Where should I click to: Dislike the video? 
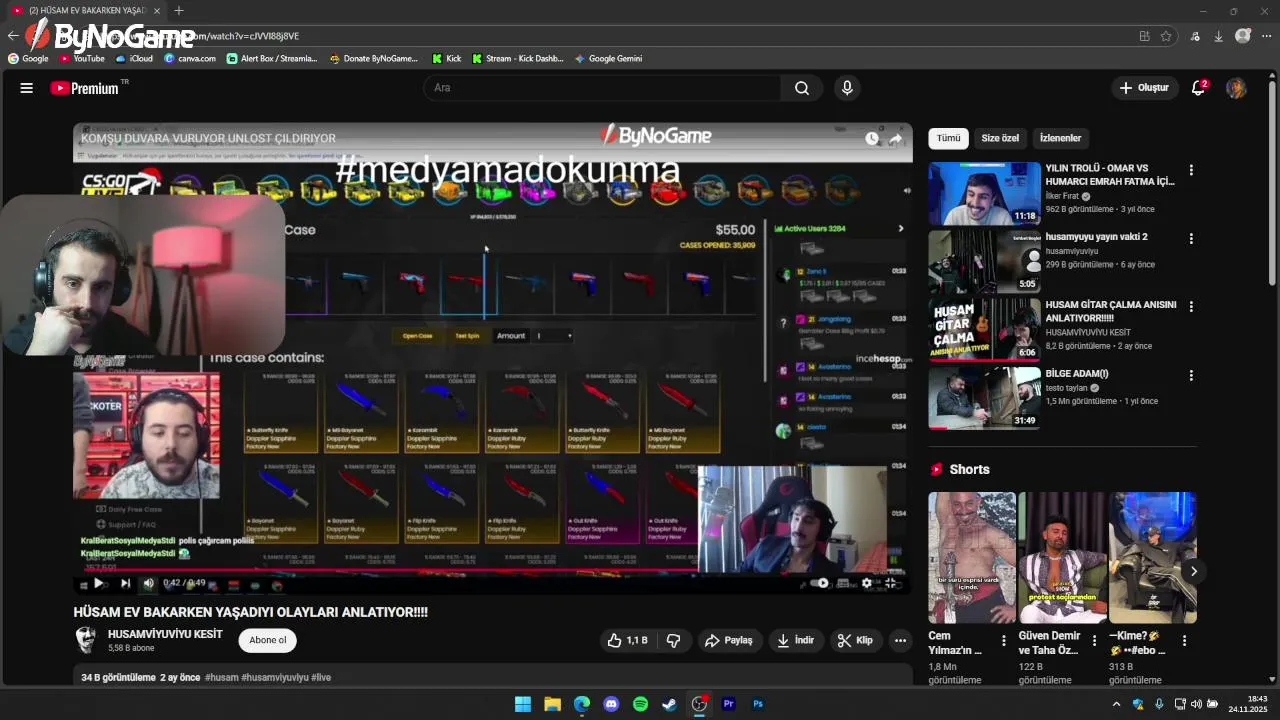674,640
